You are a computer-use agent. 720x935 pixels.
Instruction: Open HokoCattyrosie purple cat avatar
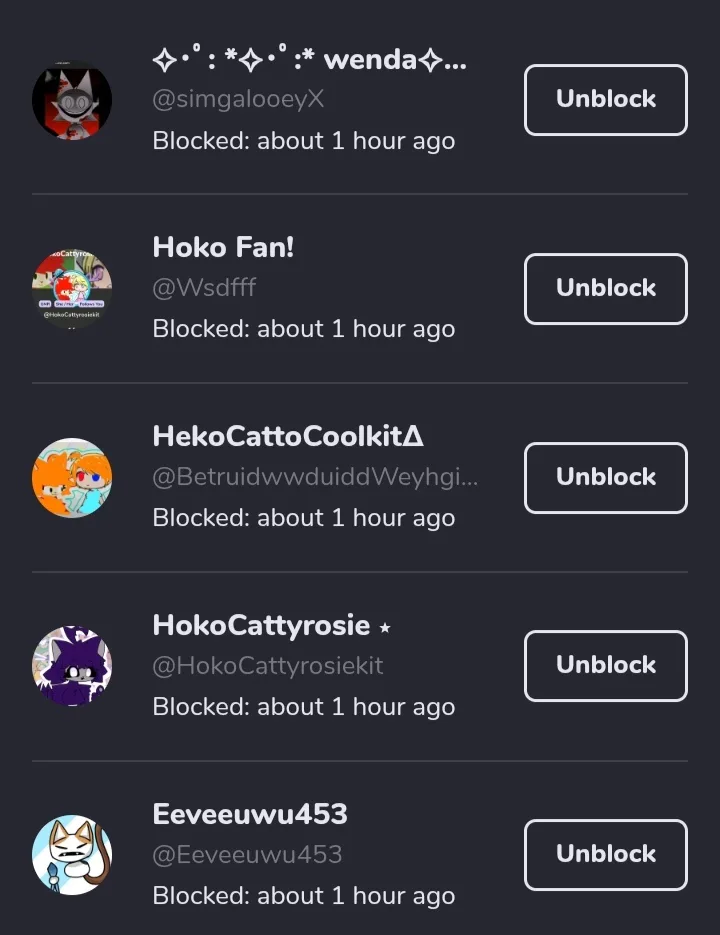click(x=72, y=665)
